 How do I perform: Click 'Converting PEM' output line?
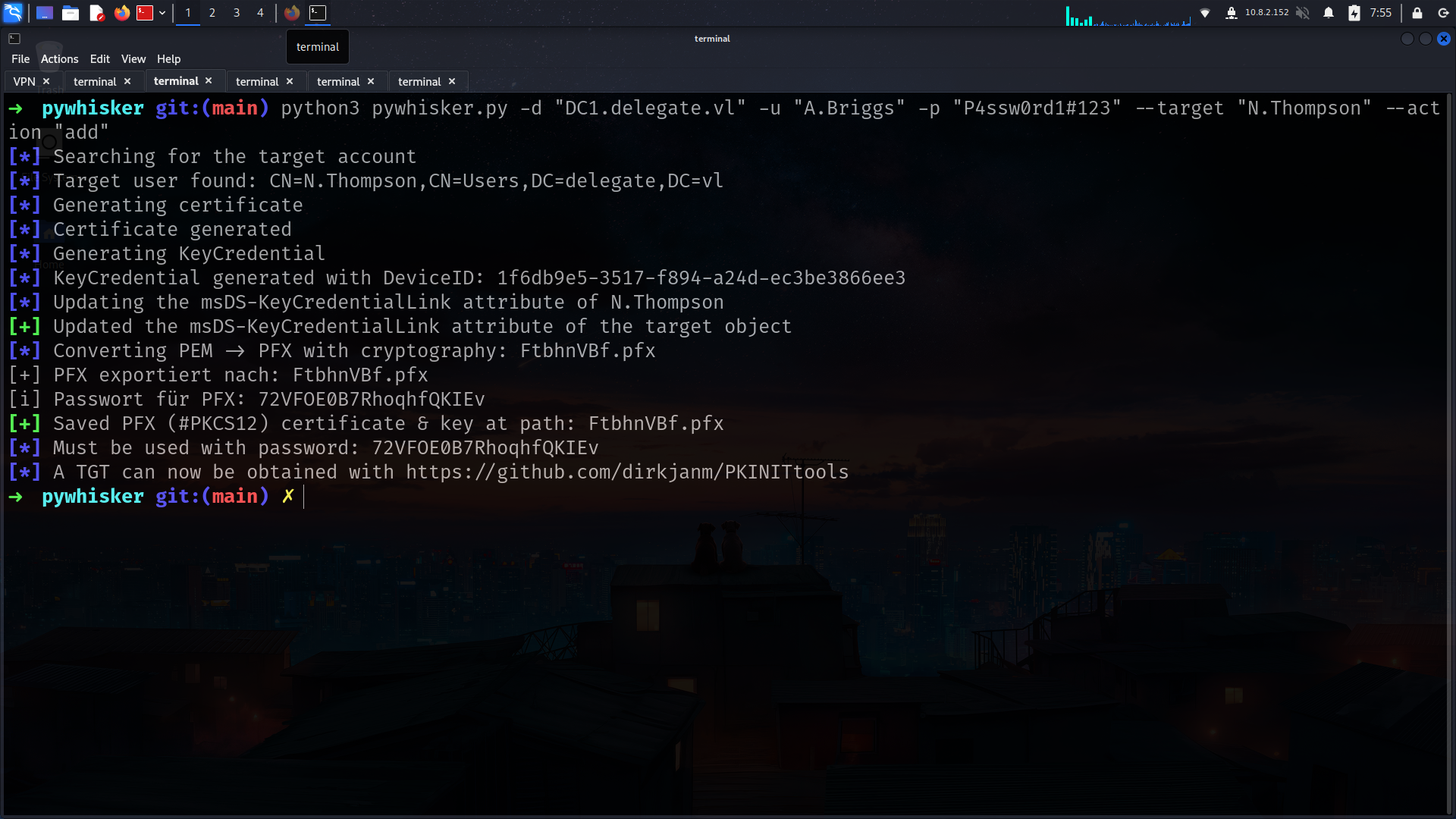pos(332,350)
